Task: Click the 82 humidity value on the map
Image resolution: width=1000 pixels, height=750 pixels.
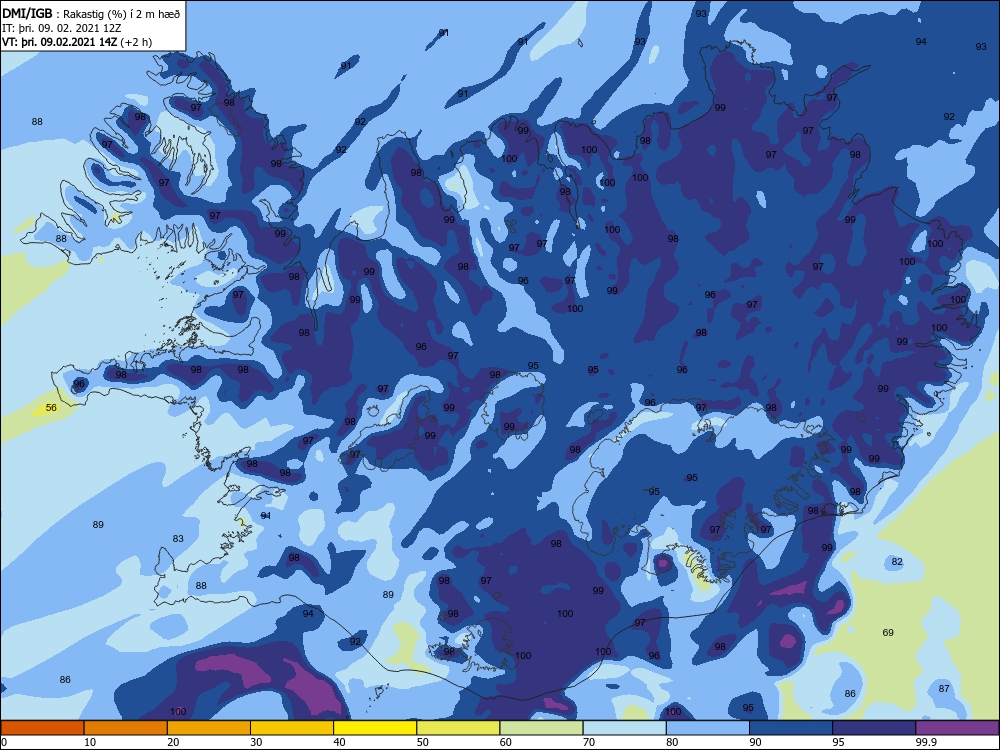Action: [x=897, y=562]
